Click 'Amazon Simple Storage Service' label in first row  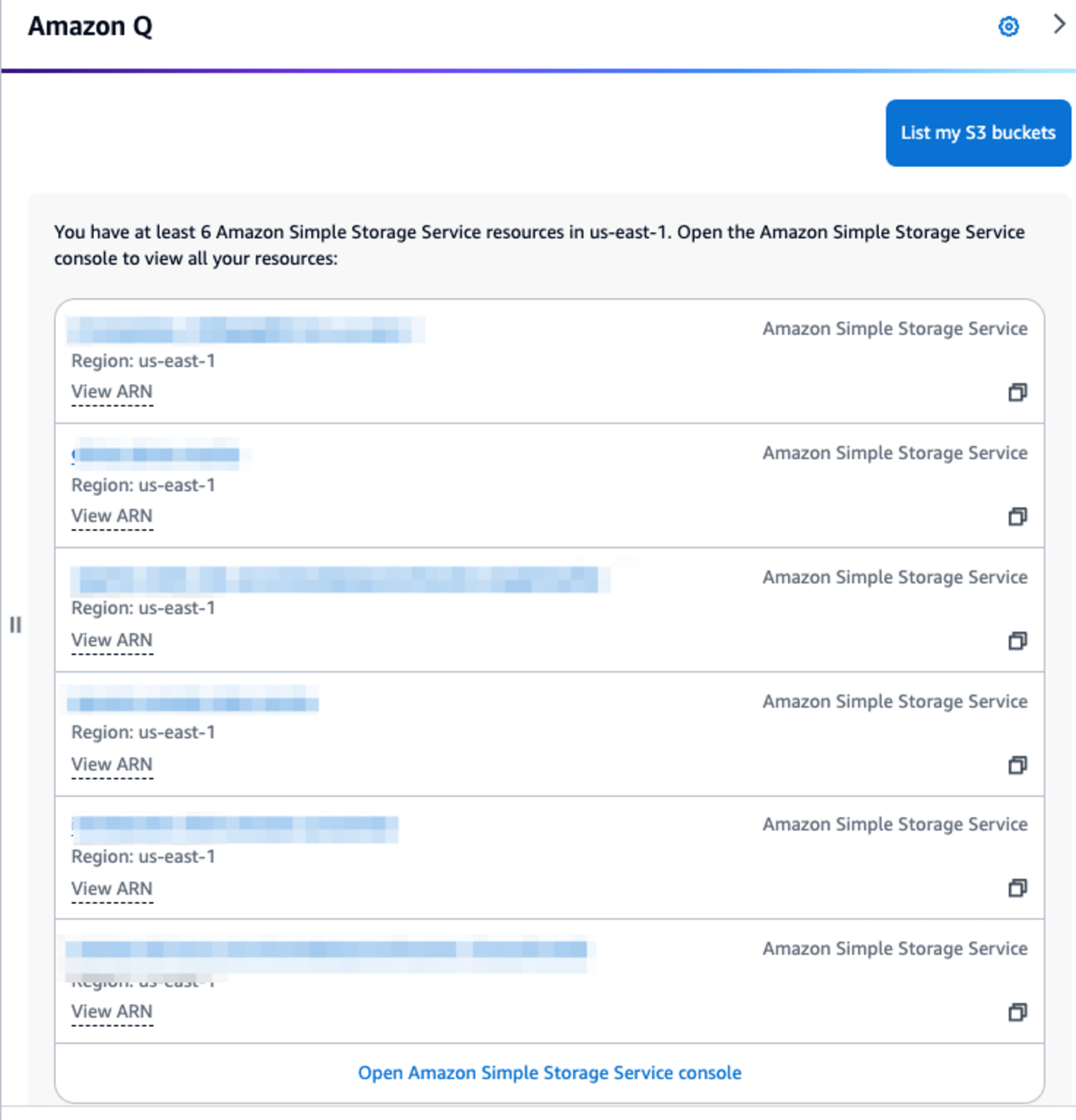pyautogui.click(x=895, y=329)
